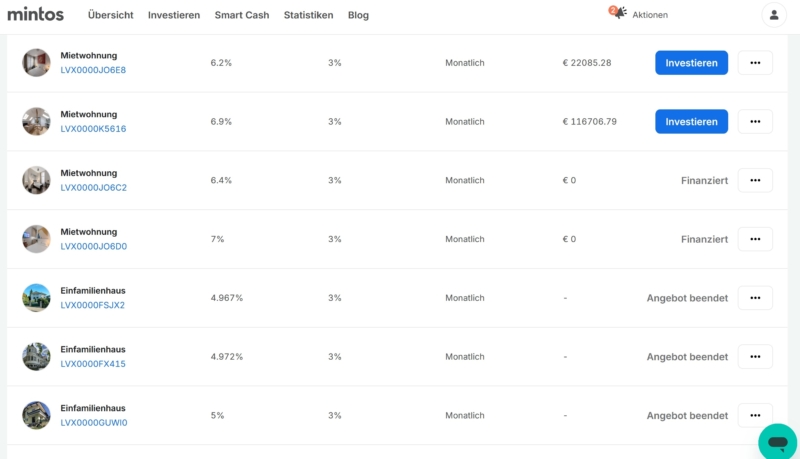The width and height of the screenshot is (800, 459).
Task: Click Investieren button for LVX0000K5616
Action: (x=691, y=121)
